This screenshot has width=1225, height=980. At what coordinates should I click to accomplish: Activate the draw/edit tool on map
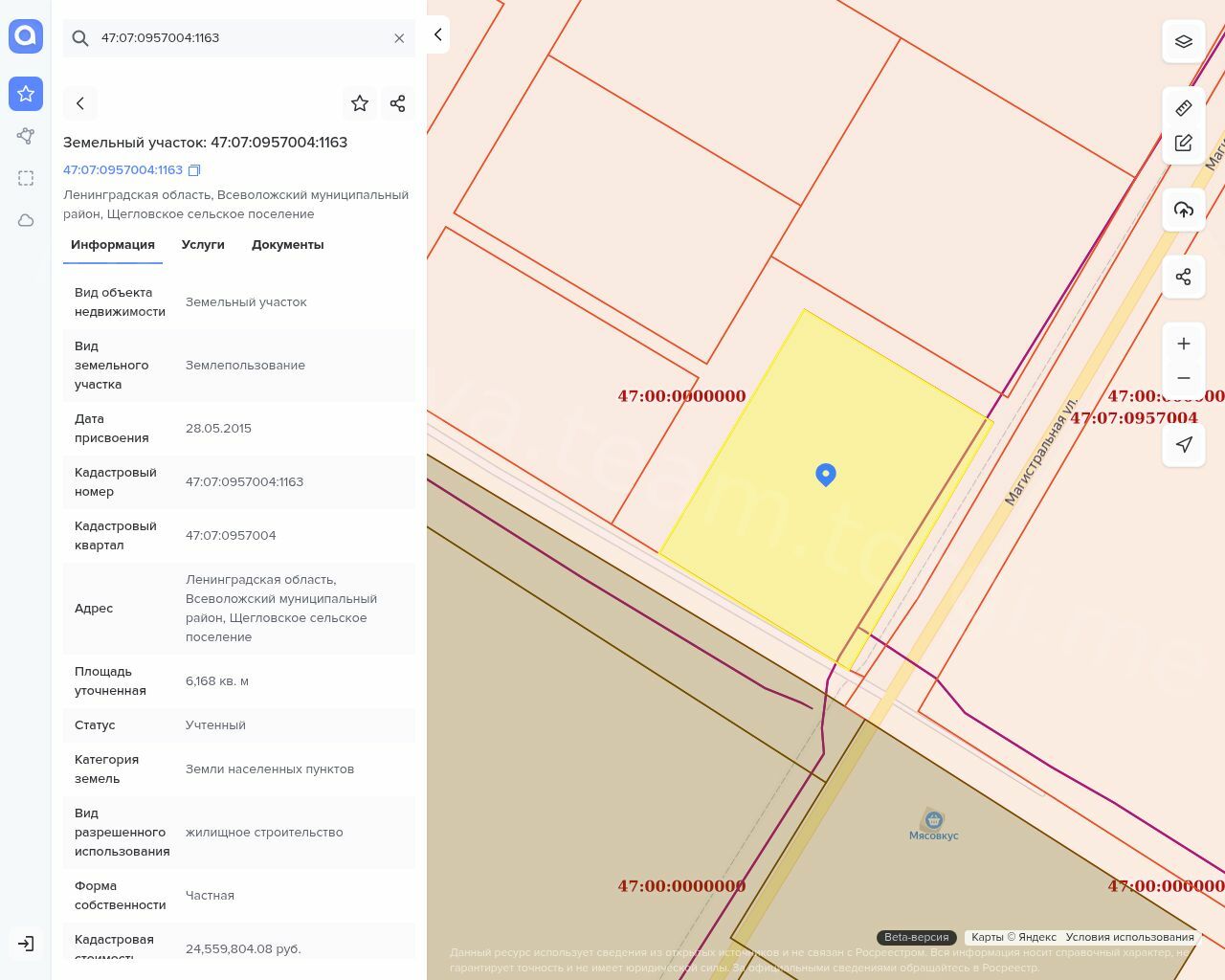(1184, 143)
